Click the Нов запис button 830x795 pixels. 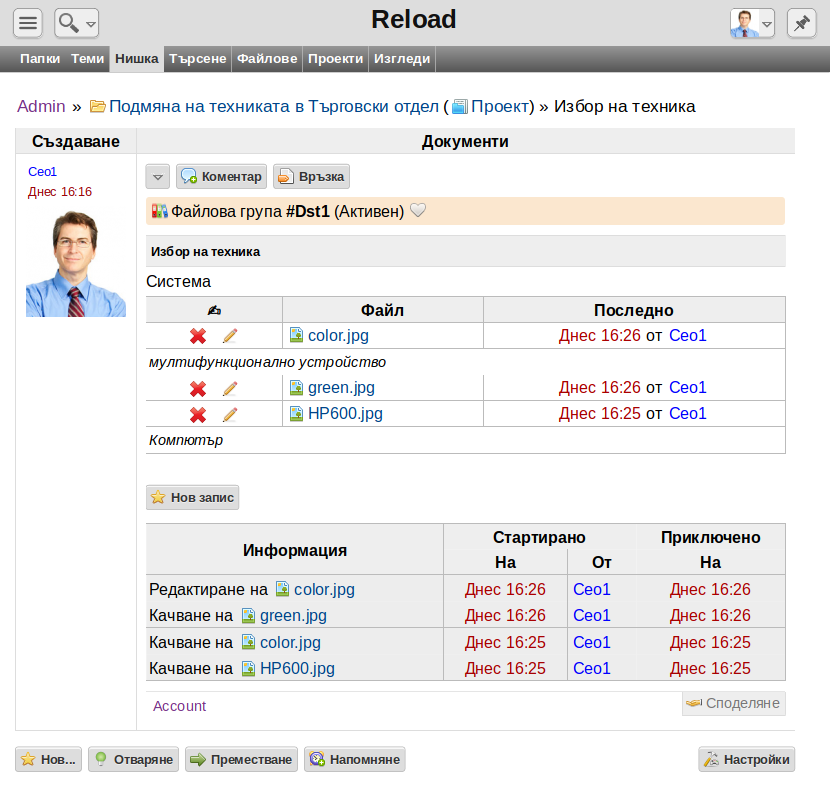click(193, 498)
